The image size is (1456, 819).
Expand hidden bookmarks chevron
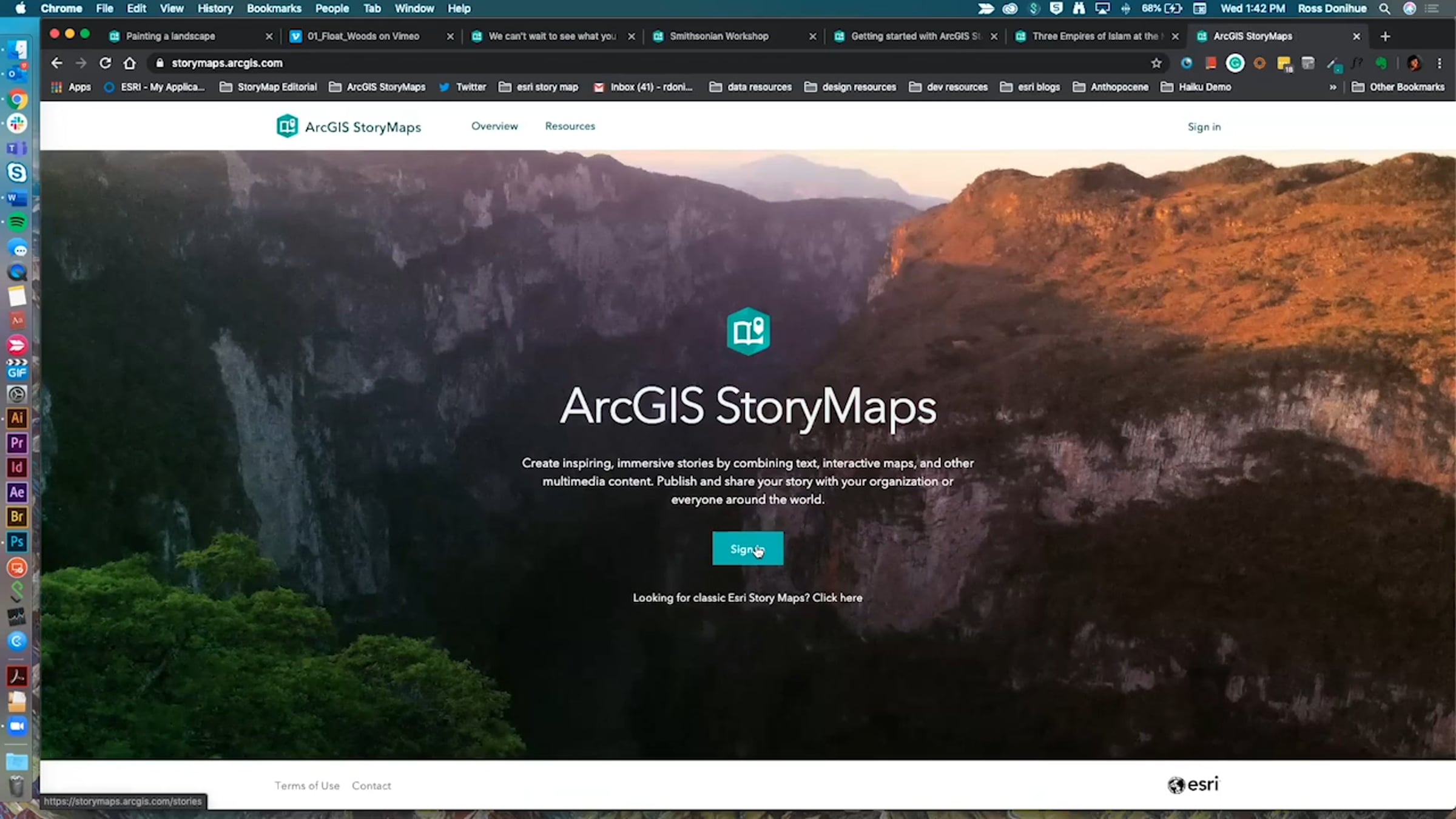tap(1333, 87)
